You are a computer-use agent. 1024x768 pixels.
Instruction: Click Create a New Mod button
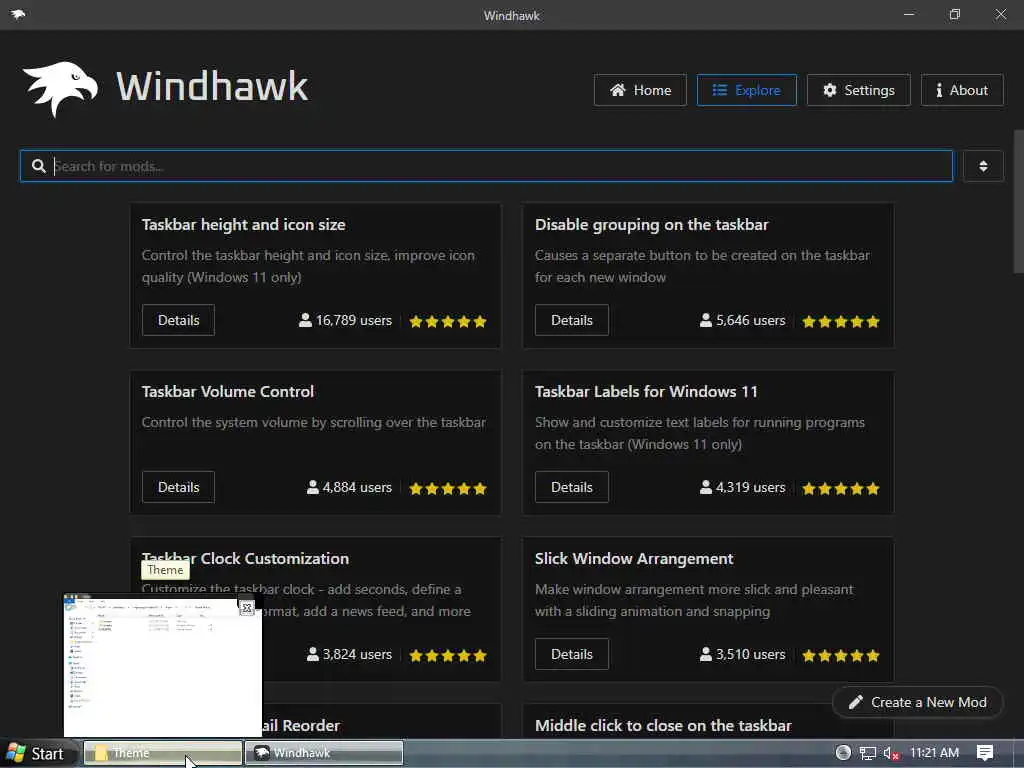tap(918, 702)
